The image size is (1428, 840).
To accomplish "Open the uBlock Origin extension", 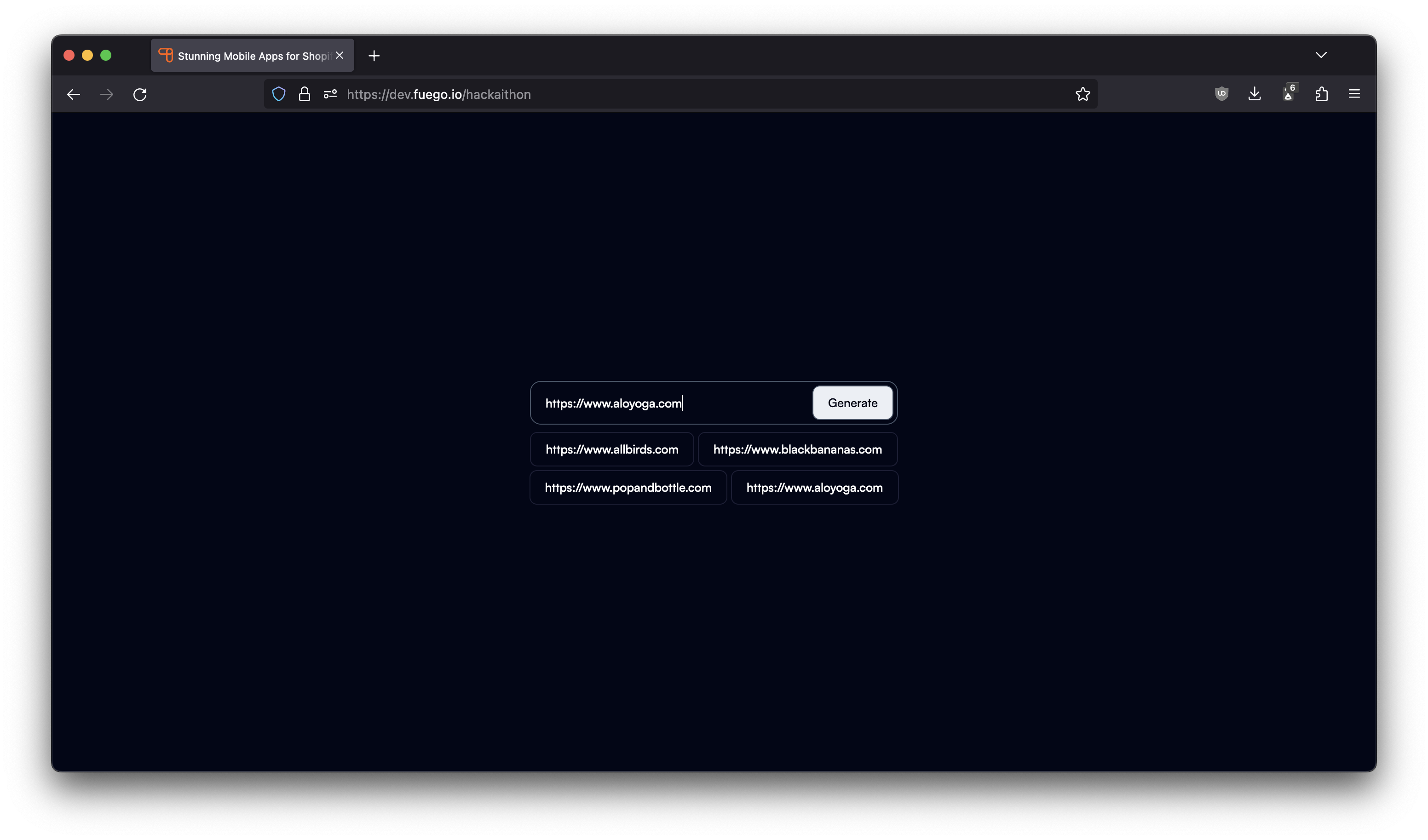I will 1221,94.
